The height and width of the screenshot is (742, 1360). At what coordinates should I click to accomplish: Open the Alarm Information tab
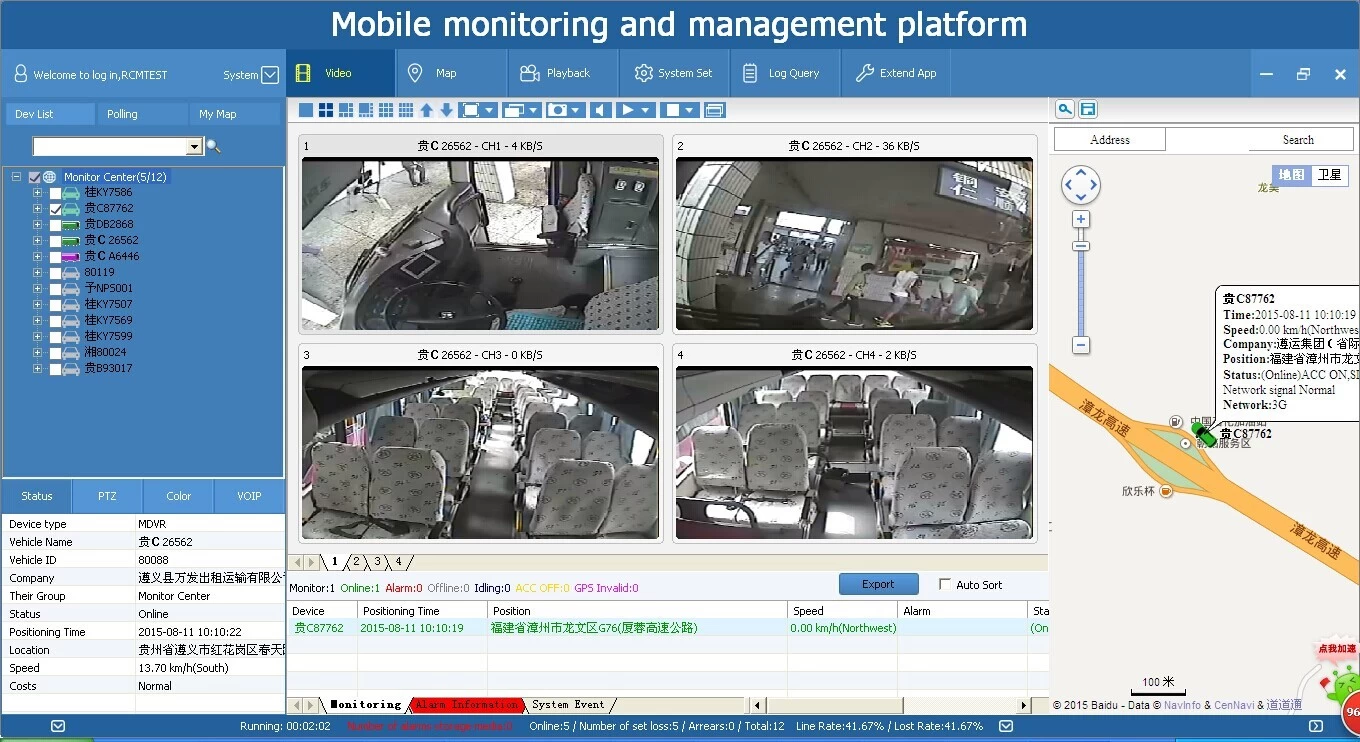(x=466, y=703)
